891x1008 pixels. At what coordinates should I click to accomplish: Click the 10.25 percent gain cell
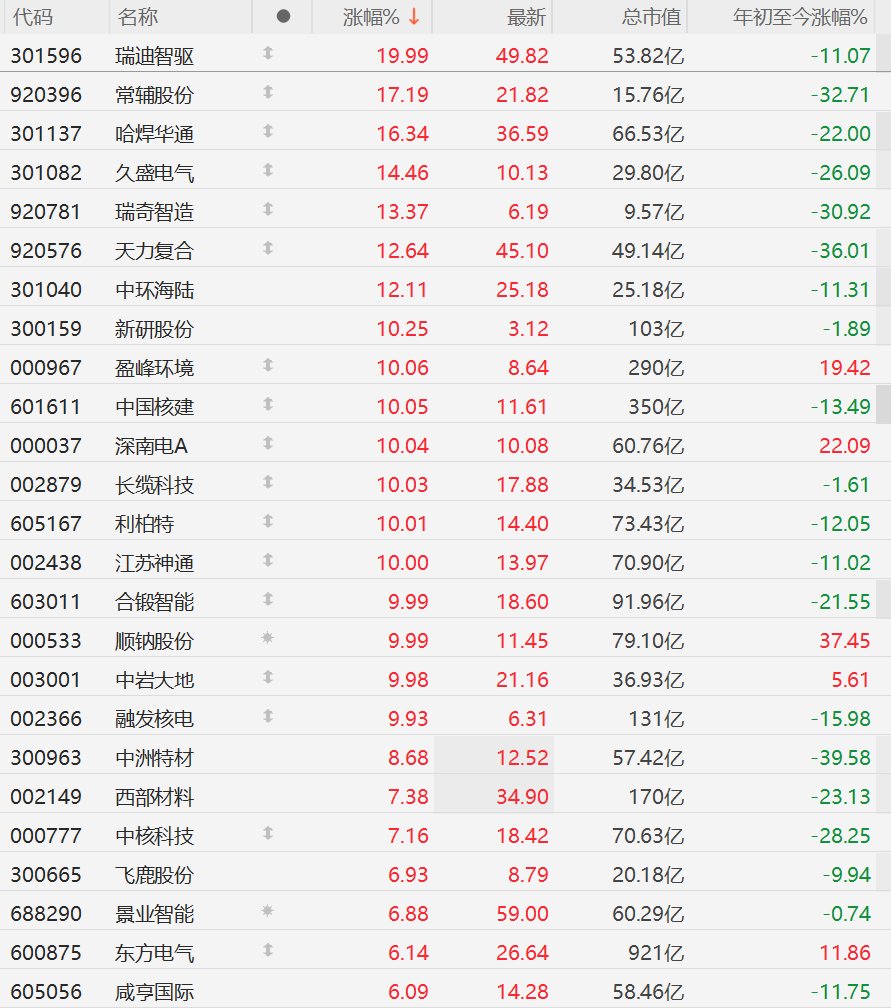(x=402, y=329)
